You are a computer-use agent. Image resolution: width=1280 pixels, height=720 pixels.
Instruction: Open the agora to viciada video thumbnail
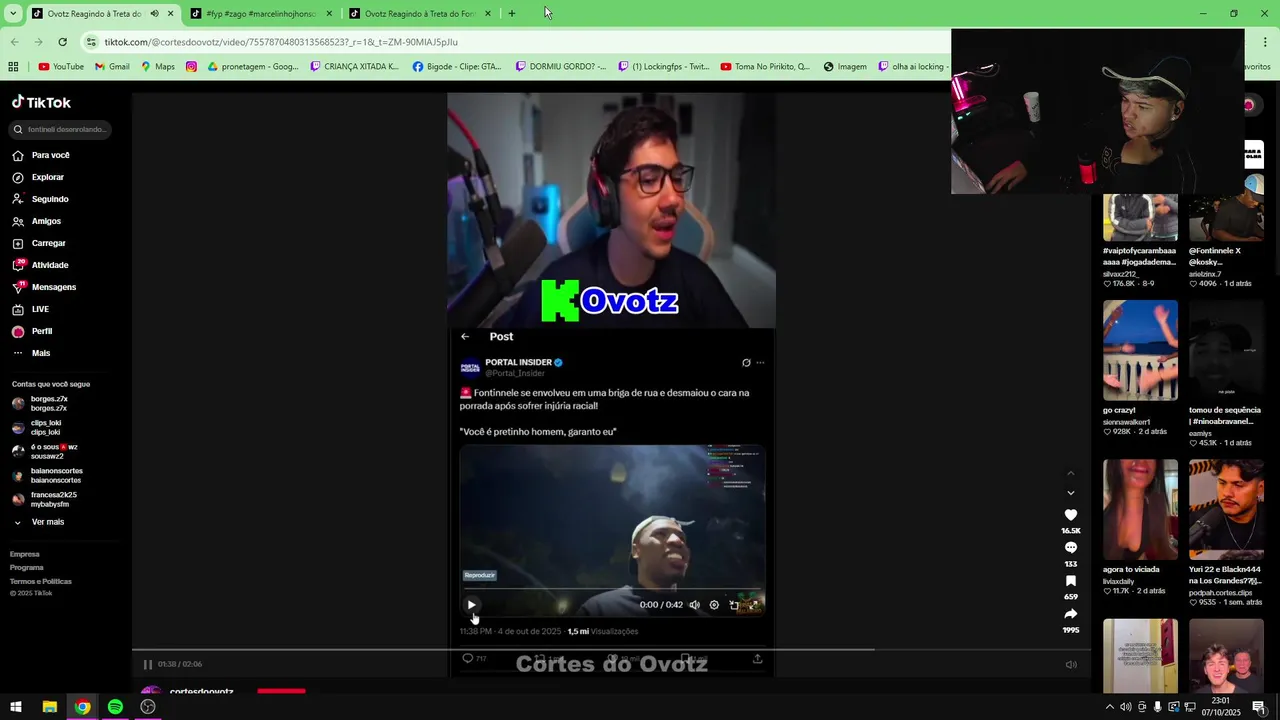click(x=1140, y=509)
